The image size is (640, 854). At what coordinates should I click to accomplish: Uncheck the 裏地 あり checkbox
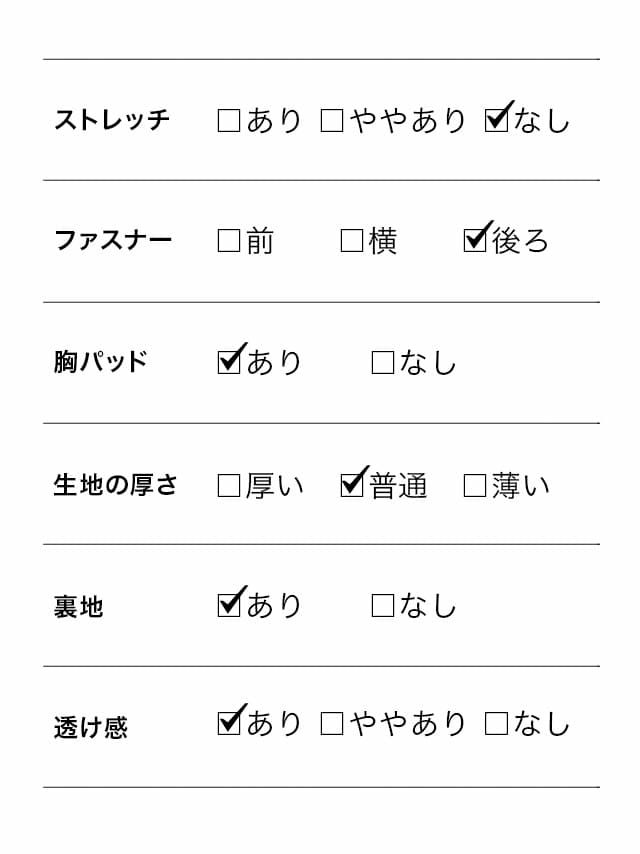point(229,605)
